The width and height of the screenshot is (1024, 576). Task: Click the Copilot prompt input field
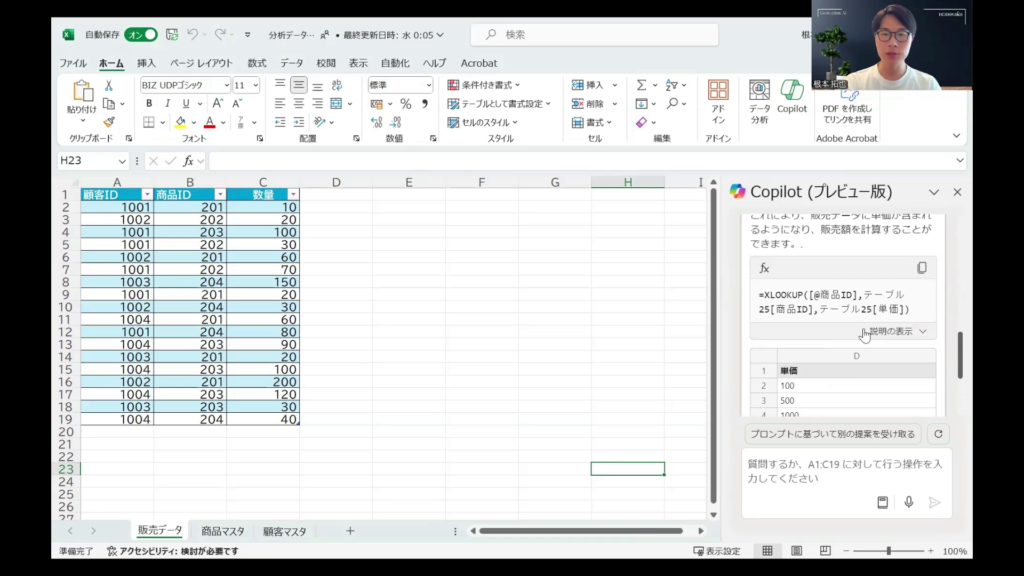(x=845, y=471)
